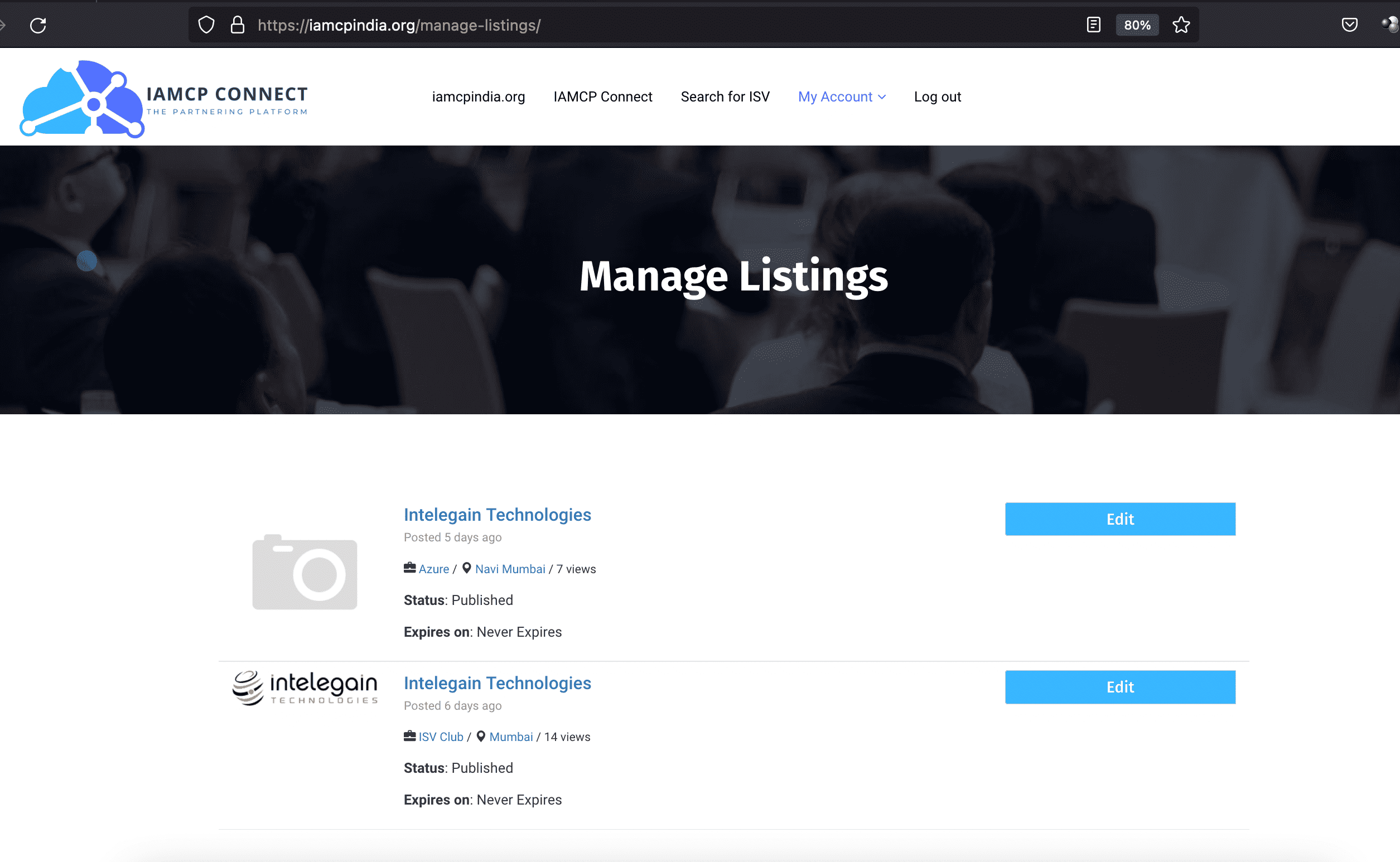This screenshot has height=862, width=1400.
Task: Click the tracking protection shield icon
Action: coord(206,25)
